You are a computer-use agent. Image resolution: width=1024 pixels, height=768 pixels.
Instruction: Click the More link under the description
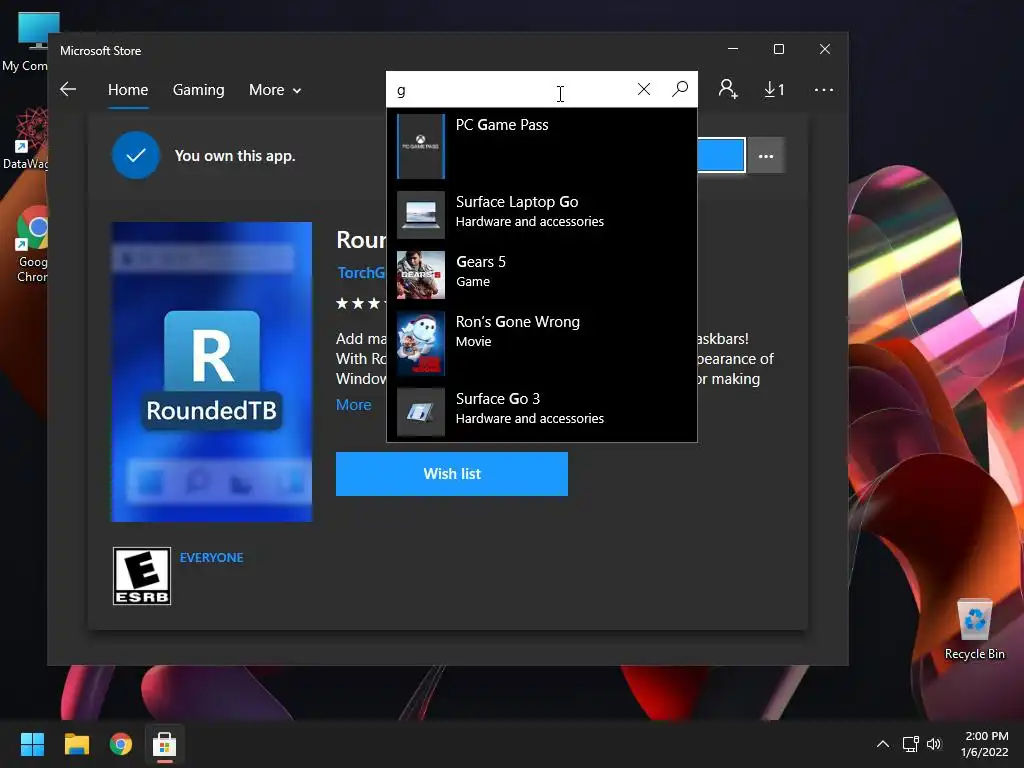353,405
